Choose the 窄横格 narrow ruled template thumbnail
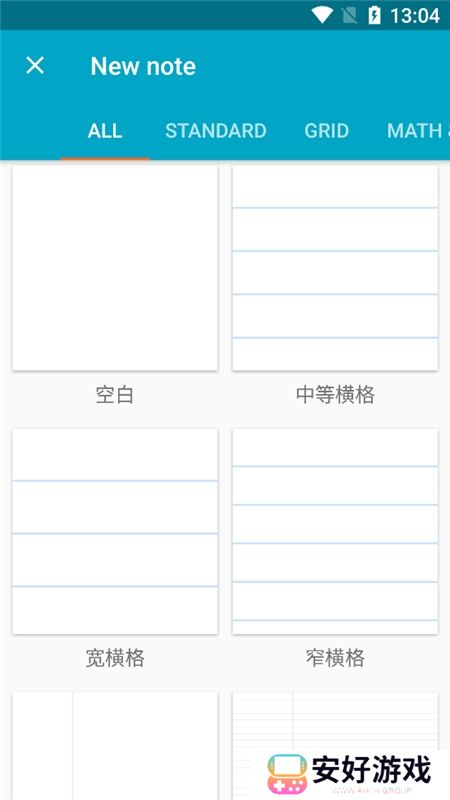This screenshot has width=450, height=800. click(335, 532)
